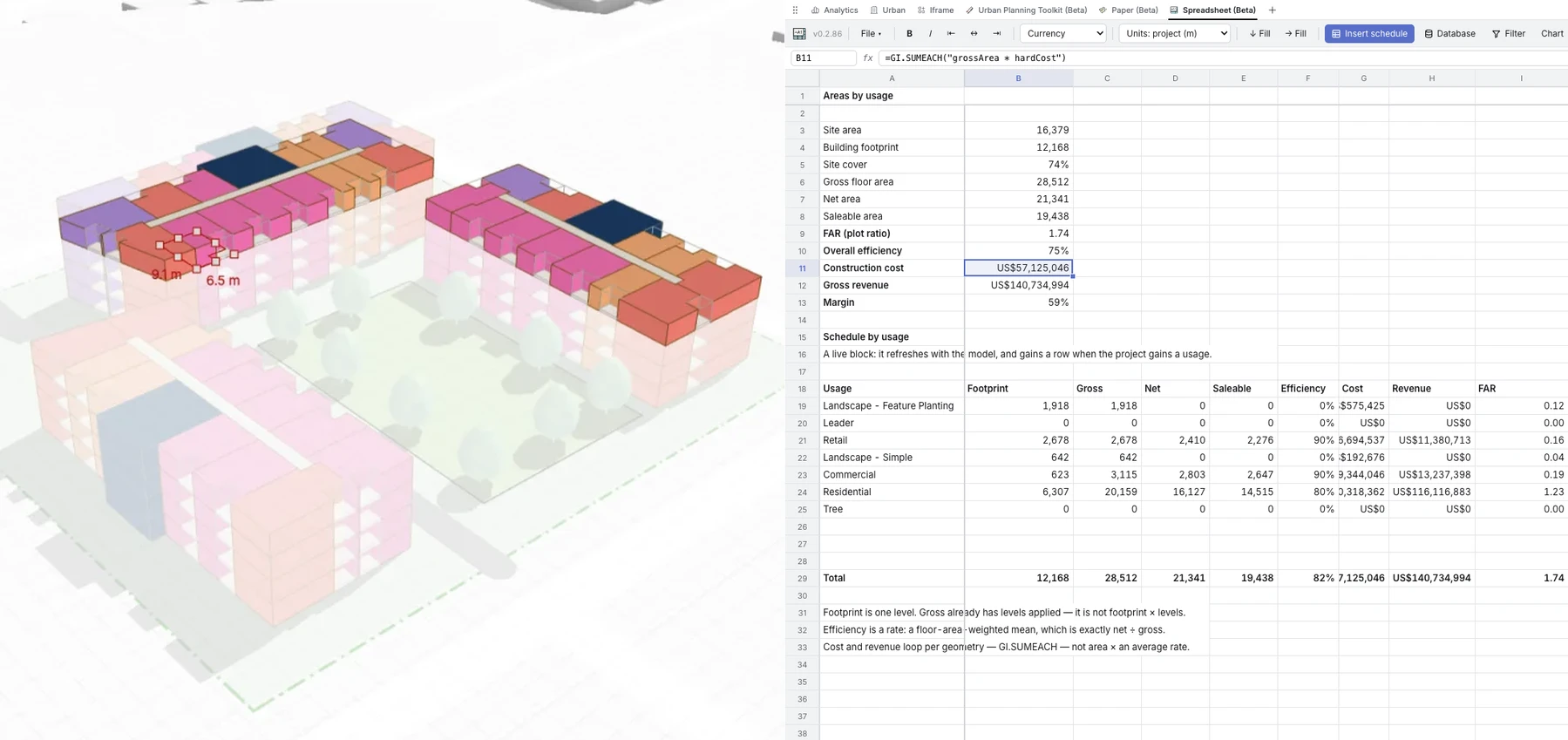Select the Spreadsheet (Beta) tab

point(1212,10)
